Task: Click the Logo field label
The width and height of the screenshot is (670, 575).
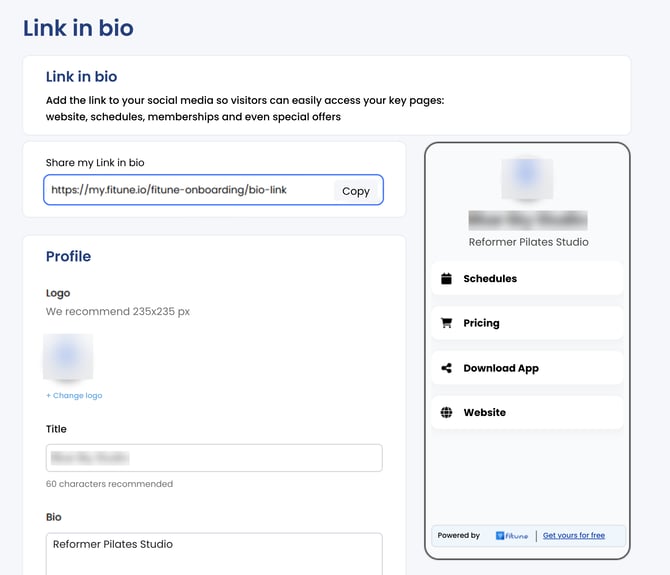Action: (x=58, y=293)
